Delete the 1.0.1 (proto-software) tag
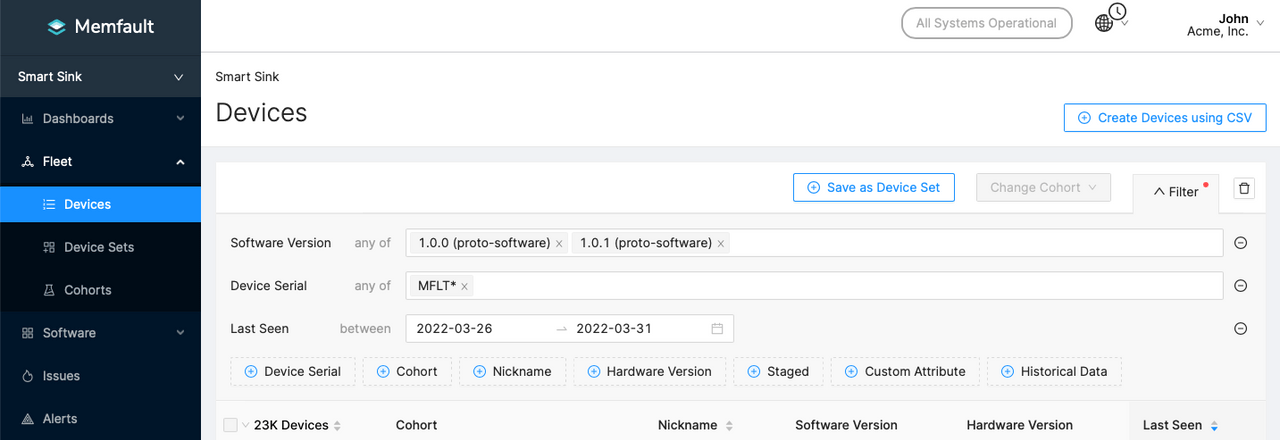This screenshot has height=440, width=1280. (721, 244)
